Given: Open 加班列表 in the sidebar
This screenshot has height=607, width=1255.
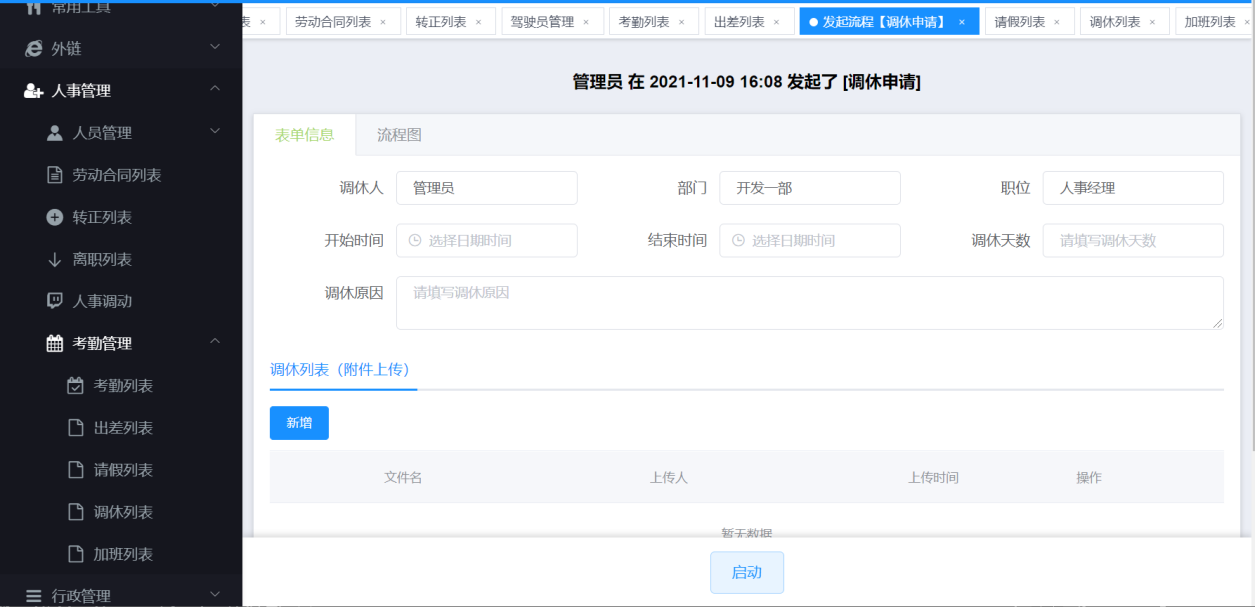Looking at the screenshot, I should pyautogui.click(x=121, y=554).
